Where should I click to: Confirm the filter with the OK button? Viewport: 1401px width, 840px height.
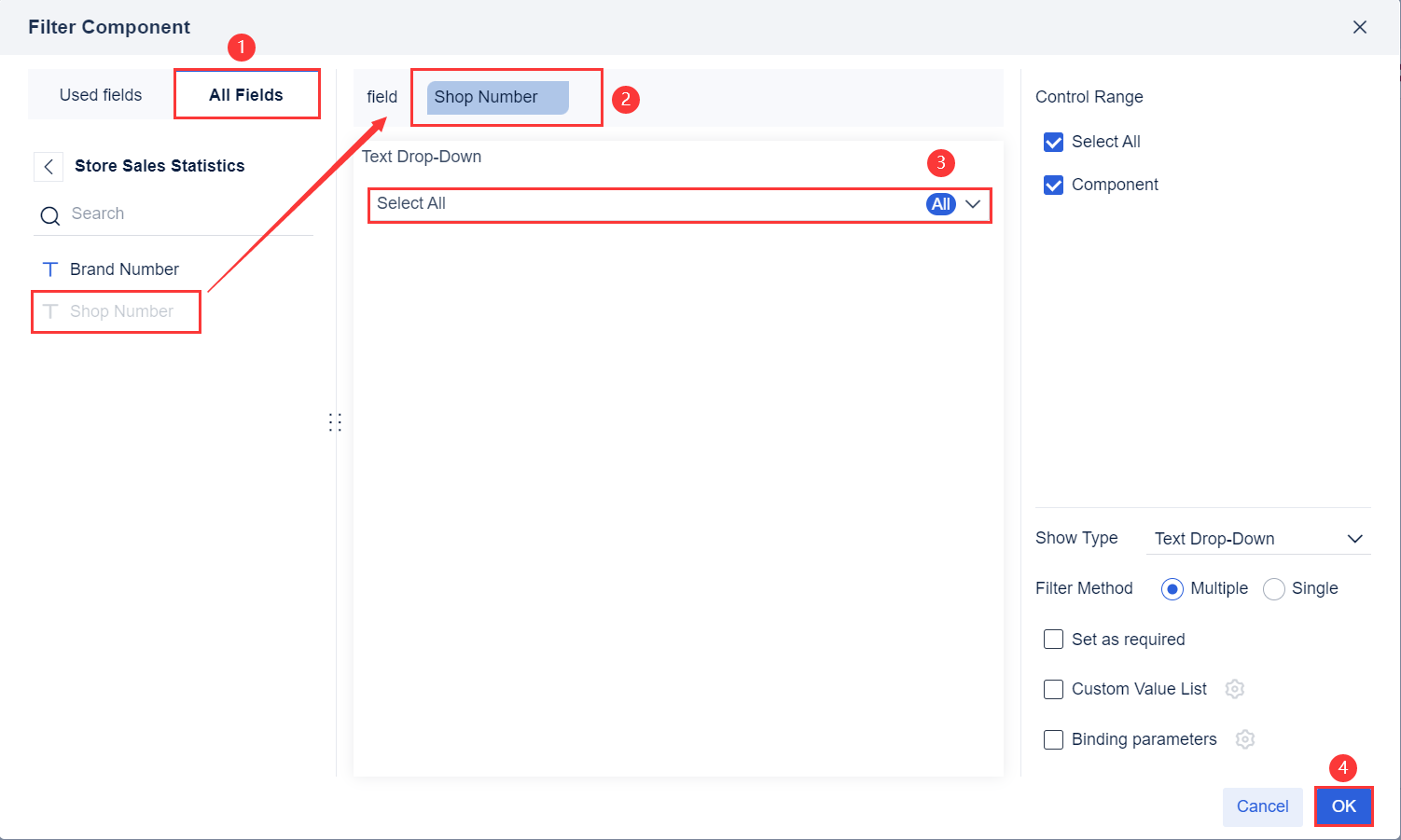1343,806
